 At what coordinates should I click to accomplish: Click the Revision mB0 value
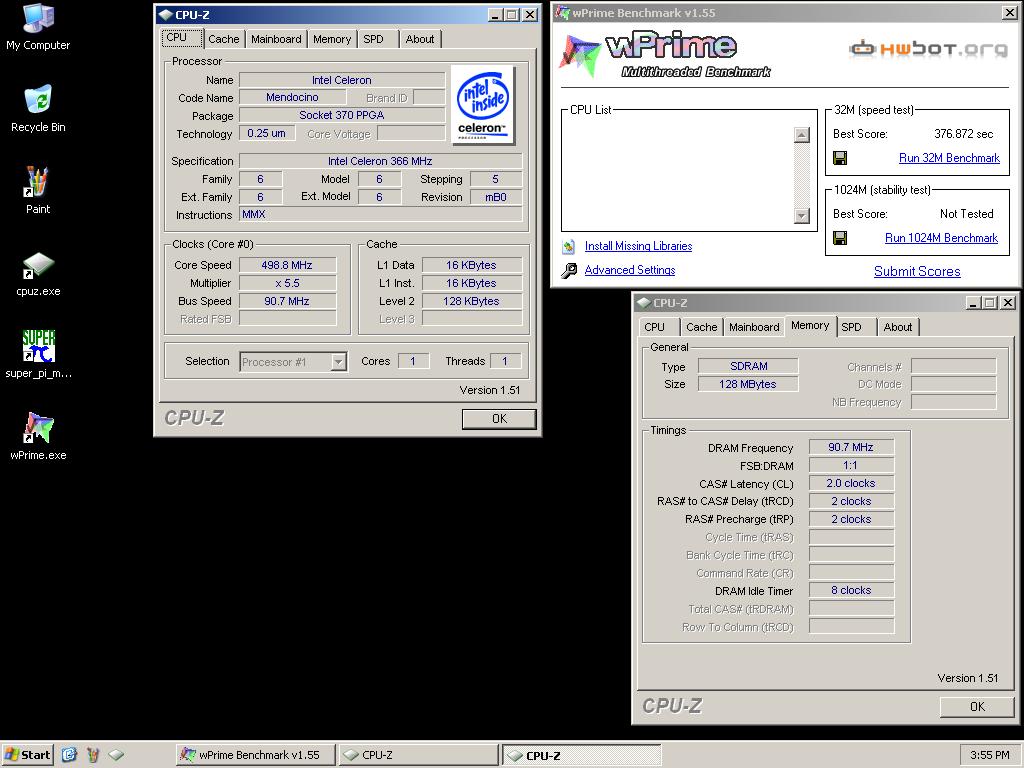(496, 197)
